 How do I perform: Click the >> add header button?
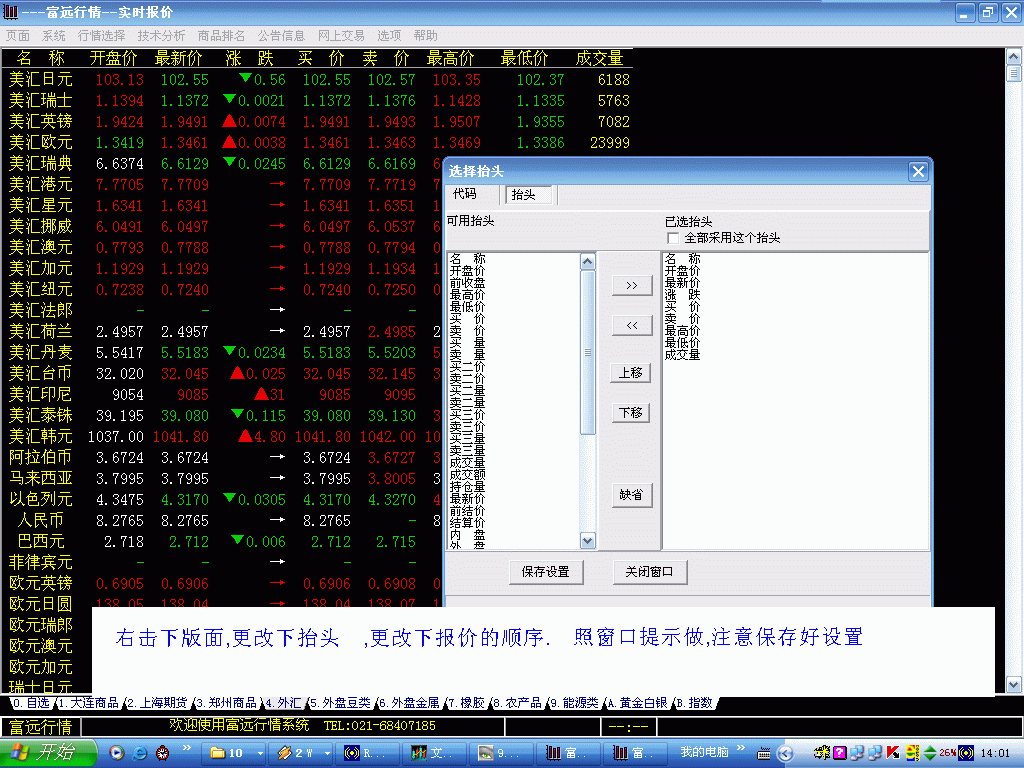[x=632, y=285]
